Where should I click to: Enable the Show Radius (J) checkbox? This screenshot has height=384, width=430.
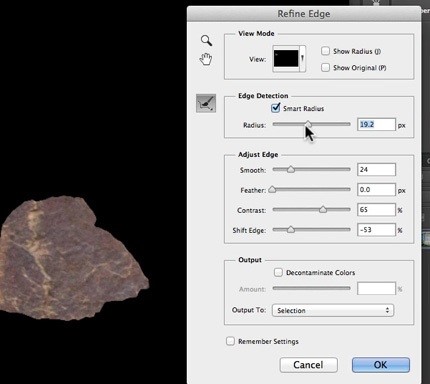point(325,51)
